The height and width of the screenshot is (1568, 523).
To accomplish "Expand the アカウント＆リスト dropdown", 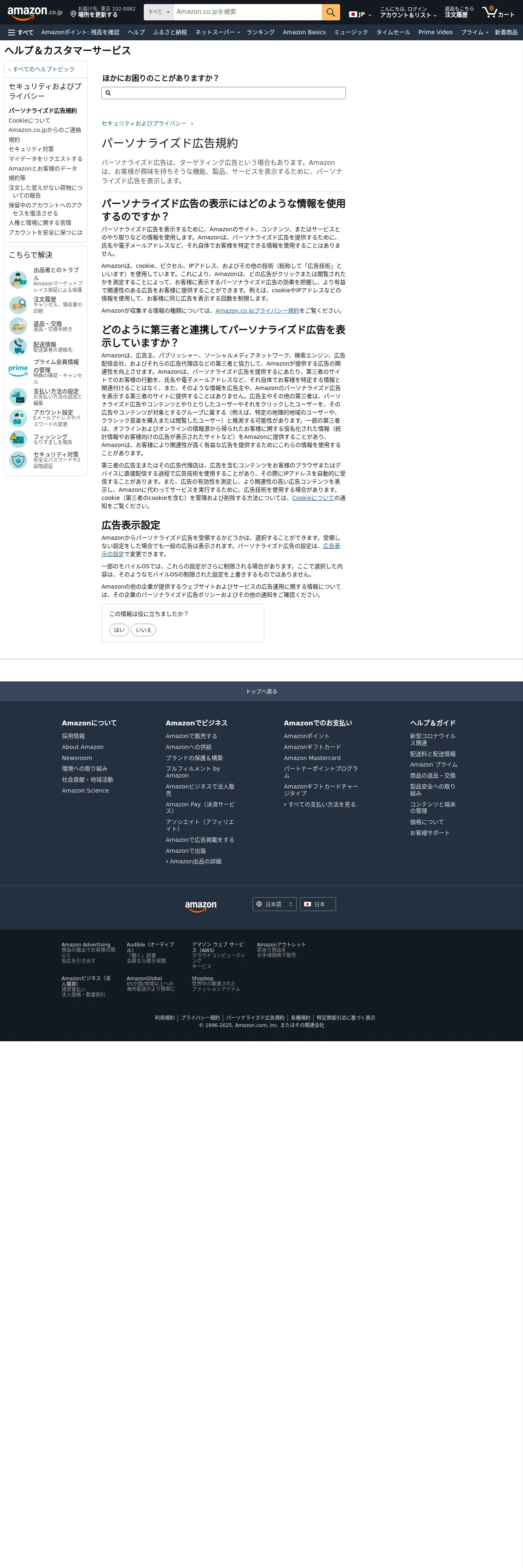I will (408, 12).
